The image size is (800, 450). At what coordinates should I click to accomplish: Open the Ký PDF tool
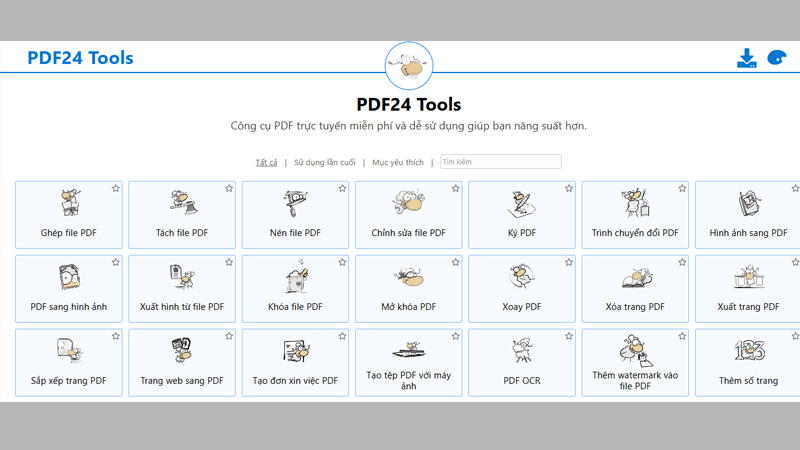(x=521, y=215)
